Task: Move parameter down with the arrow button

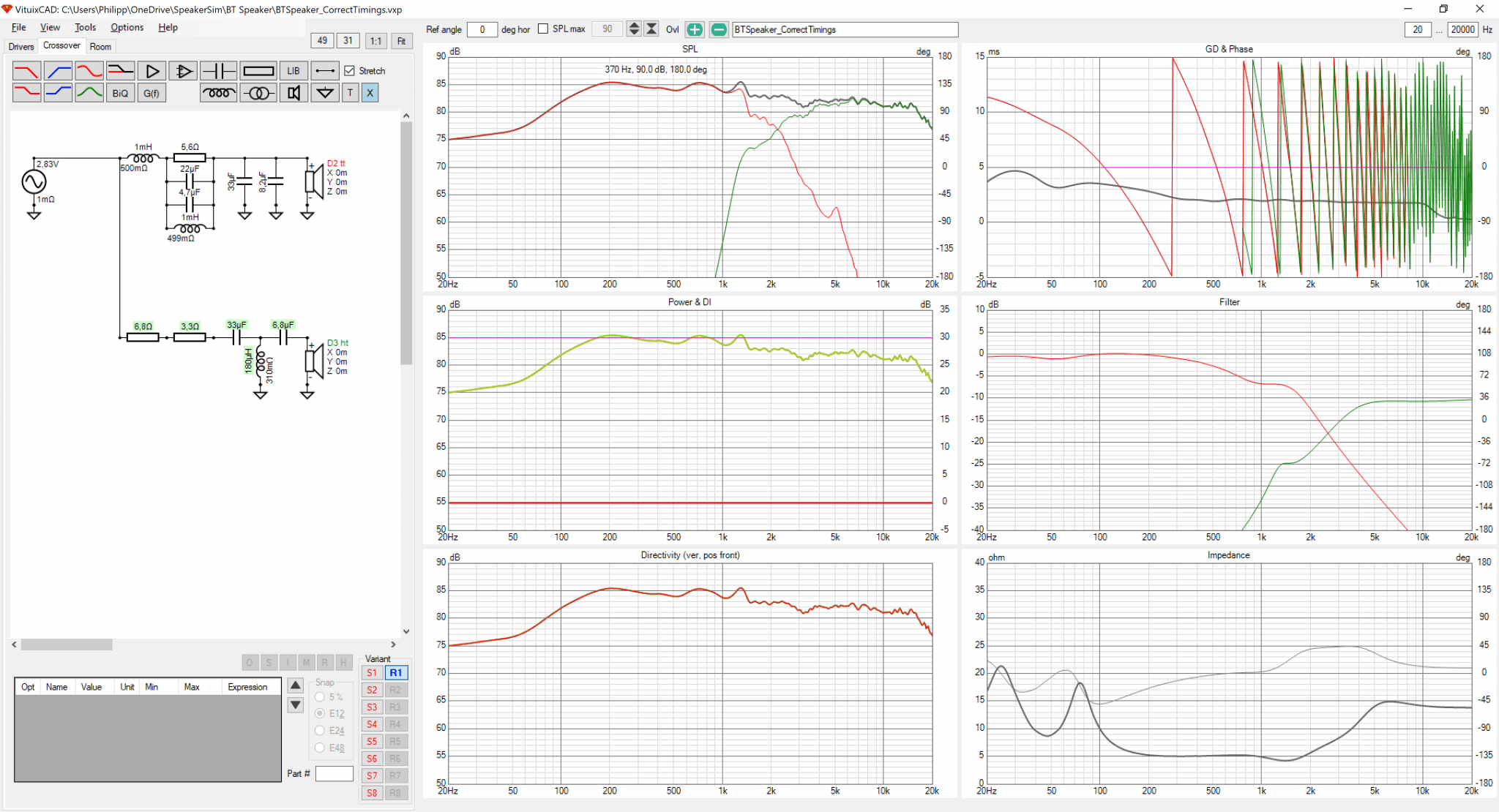Action: (296, 705)
